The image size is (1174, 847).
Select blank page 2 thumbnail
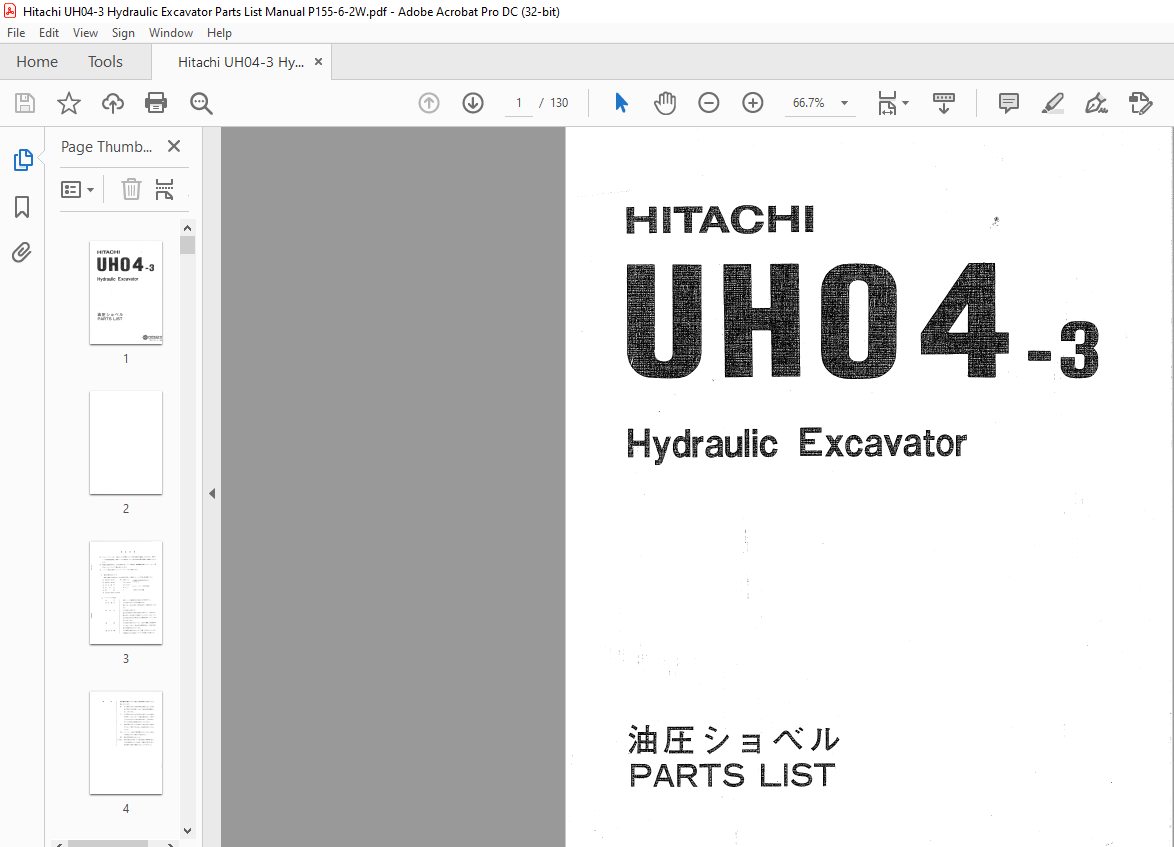126,442
